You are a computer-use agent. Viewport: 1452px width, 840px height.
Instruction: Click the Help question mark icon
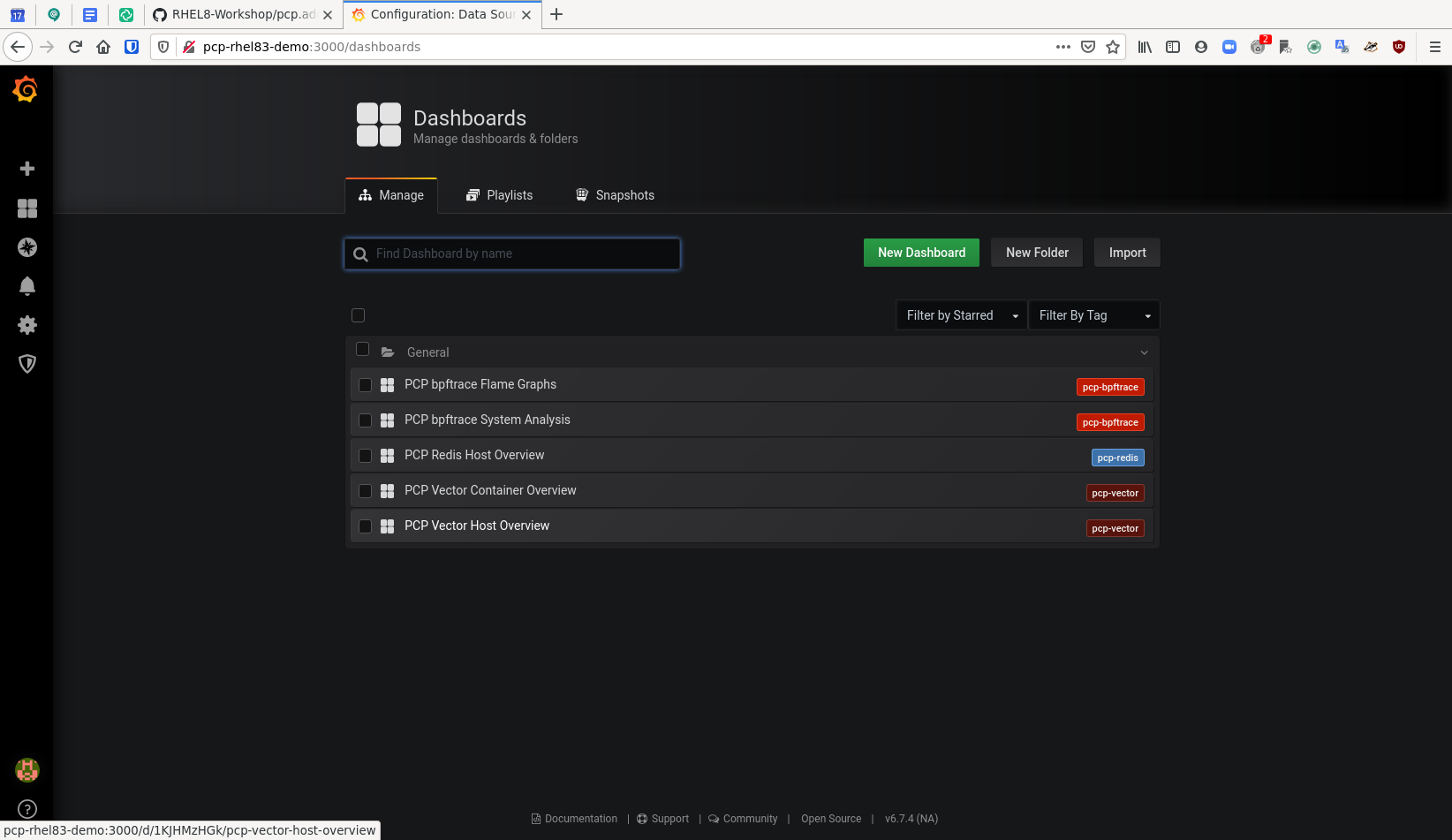pyautogui.click(x=27, y=808)
